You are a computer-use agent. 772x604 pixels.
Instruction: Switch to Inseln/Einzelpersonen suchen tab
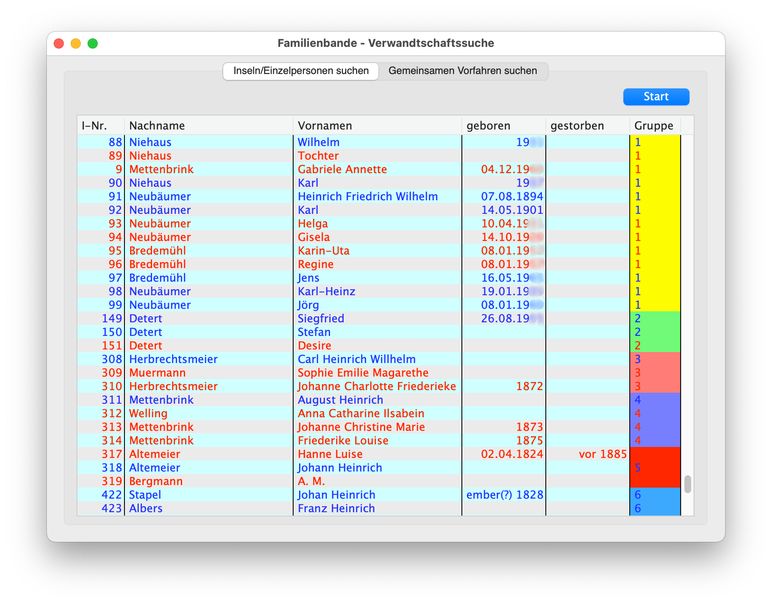(x=301, y=71)
